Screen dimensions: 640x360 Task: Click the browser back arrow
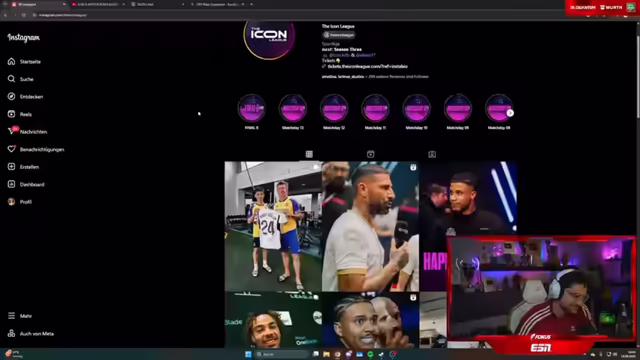(5, 15)
